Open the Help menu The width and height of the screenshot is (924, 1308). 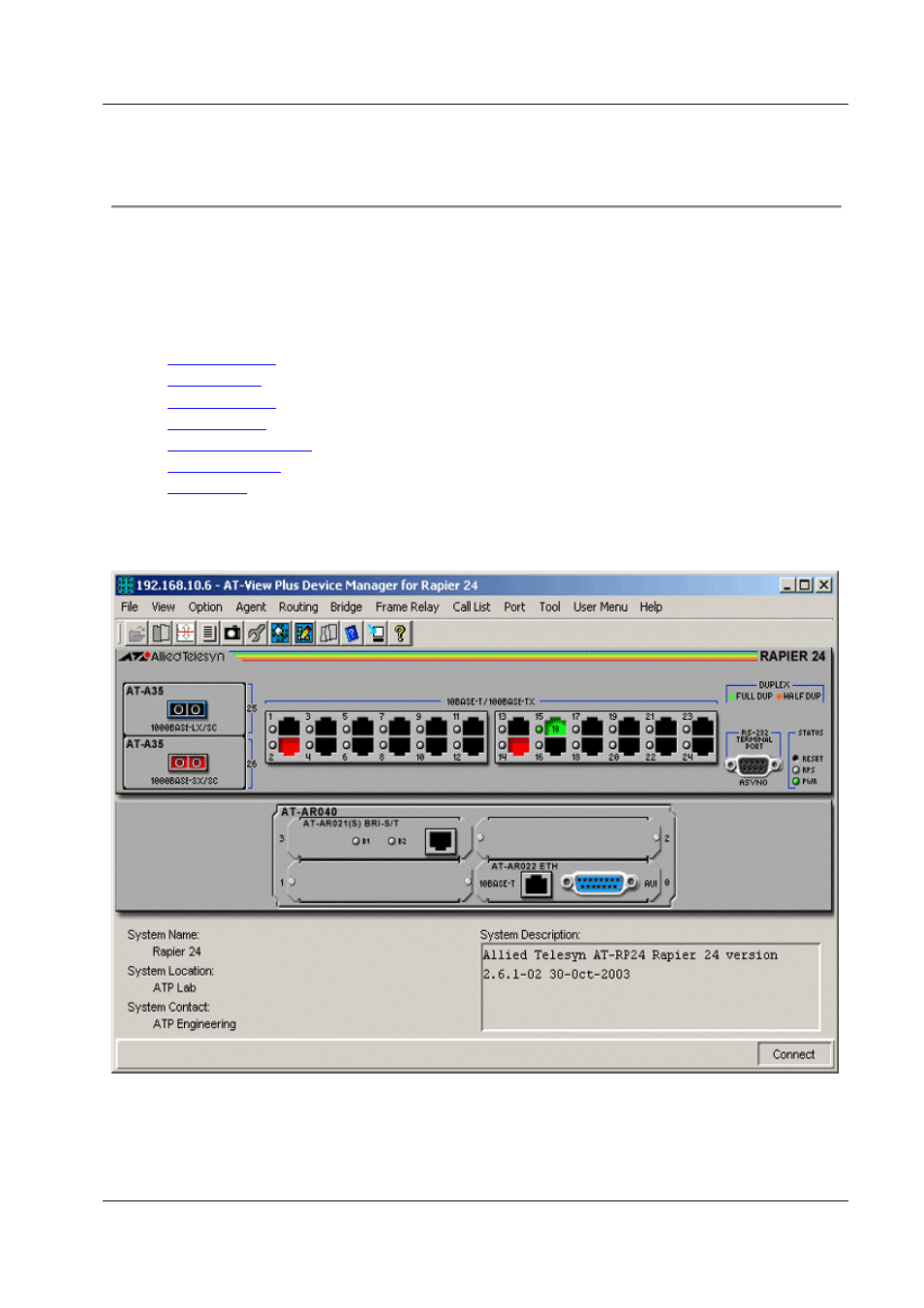651,607
